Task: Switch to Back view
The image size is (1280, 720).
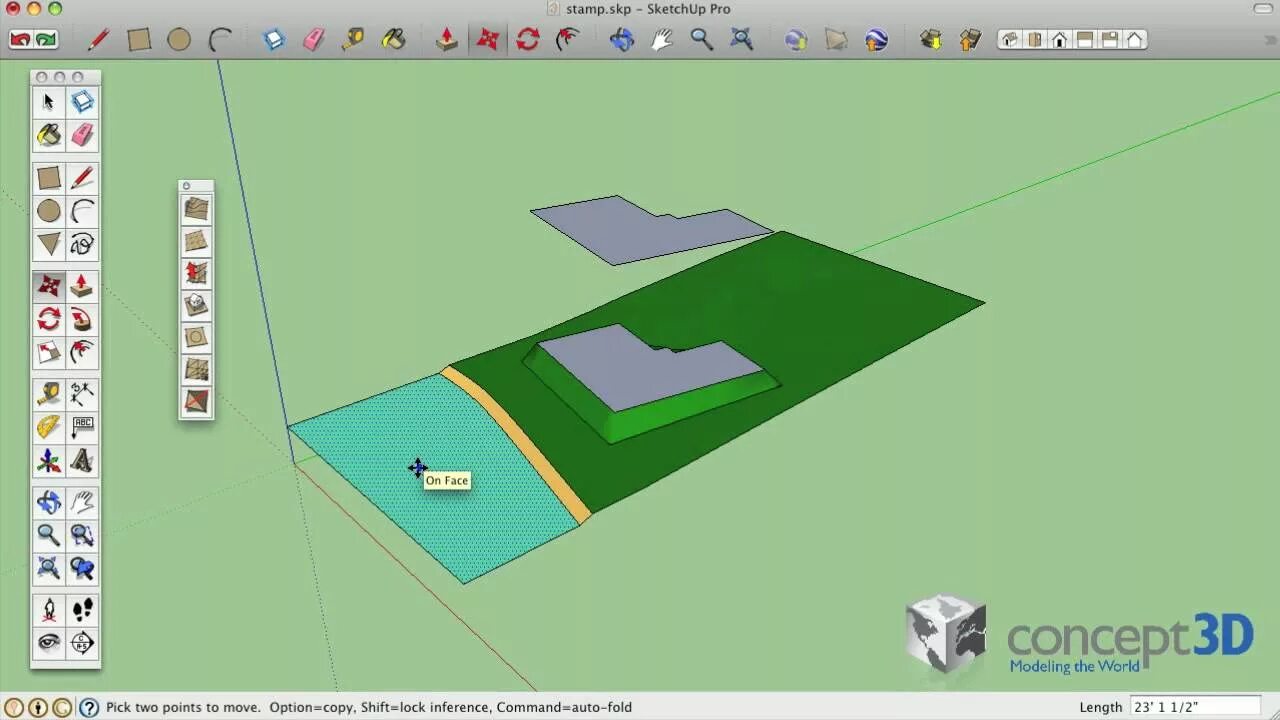Action: pyautogui.click(x=1110, y=40)
